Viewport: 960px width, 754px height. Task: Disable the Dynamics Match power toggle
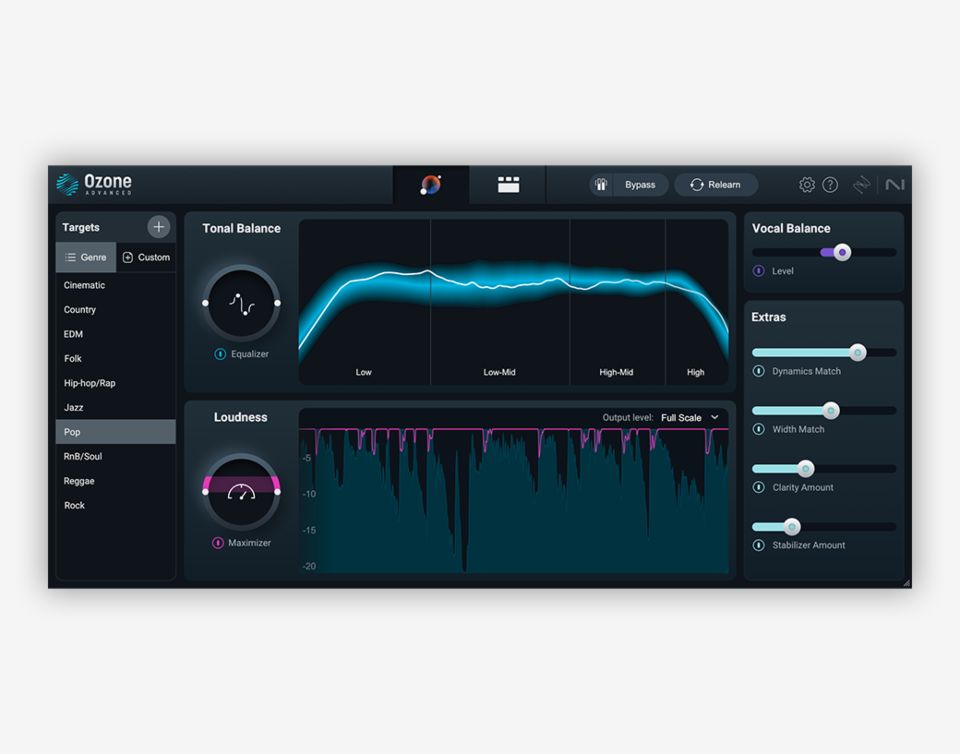pos(759,371)
